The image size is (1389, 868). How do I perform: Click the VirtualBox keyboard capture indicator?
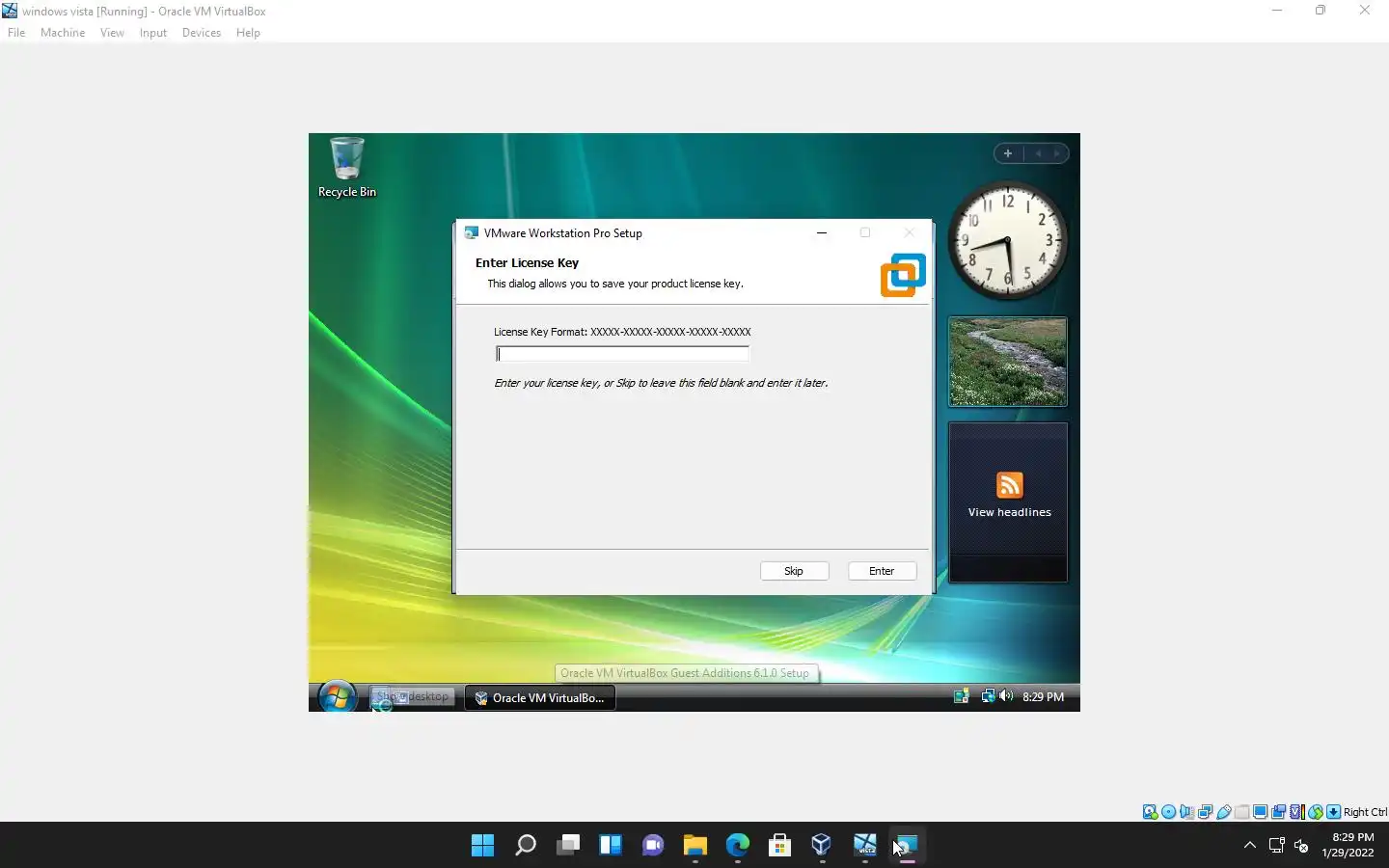pos(1333,812)
